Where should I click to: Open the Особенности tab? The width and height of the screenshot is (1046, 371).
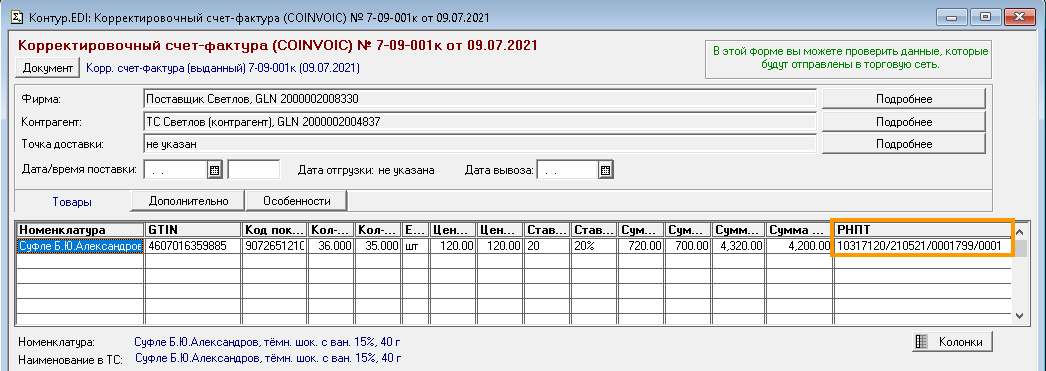pos(297,201)
